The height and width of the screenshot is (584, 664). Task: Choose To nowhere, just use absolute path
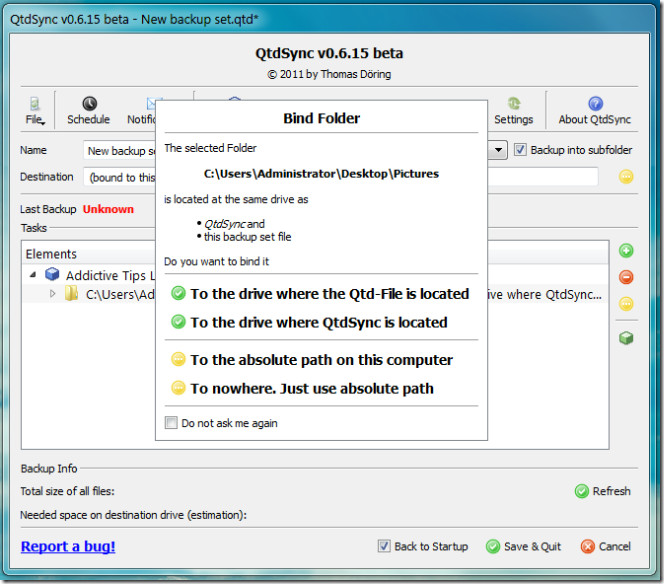(302, 388)
